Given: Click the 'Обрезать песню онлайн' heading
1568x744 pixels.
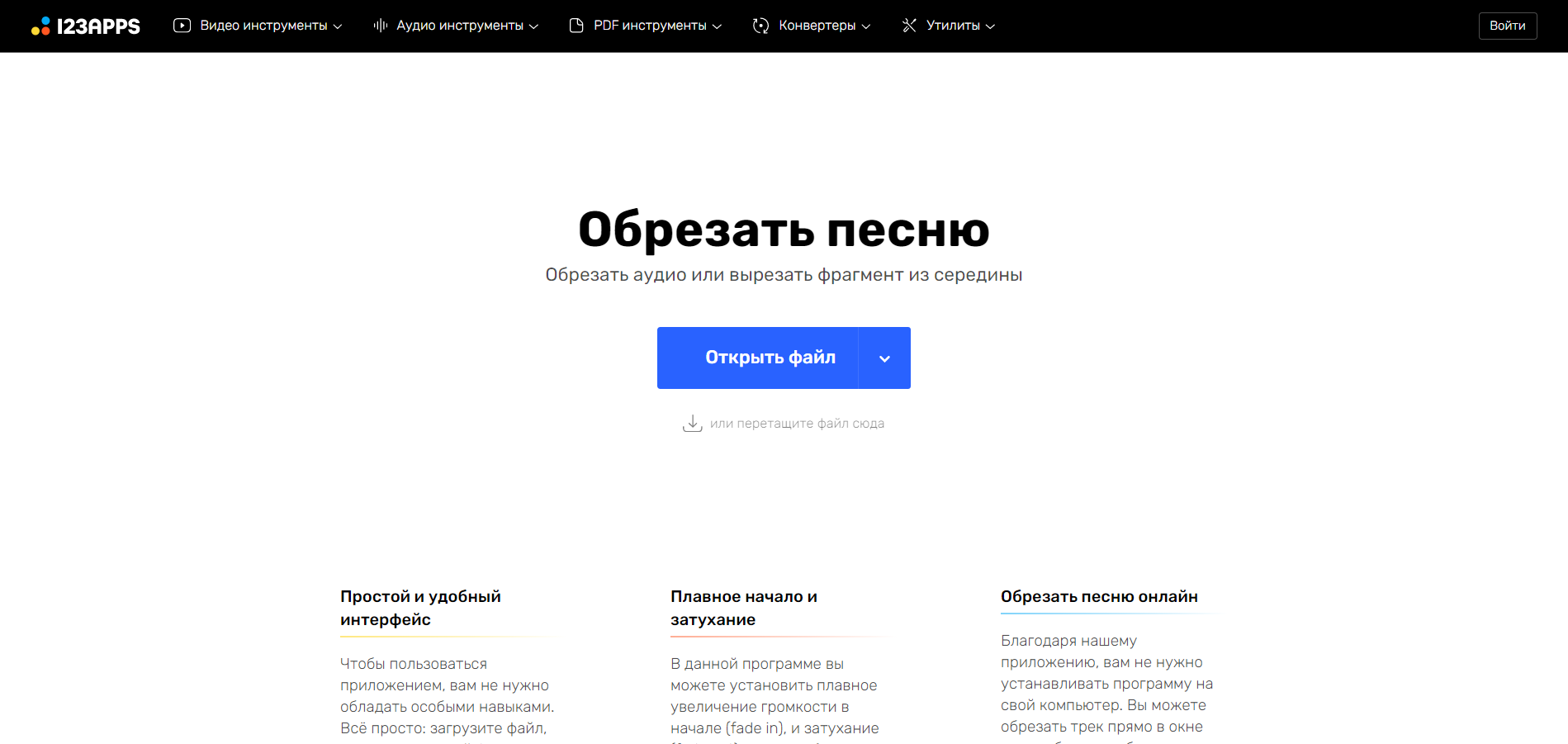Looking at the screenshot, I should point(1098,597).
